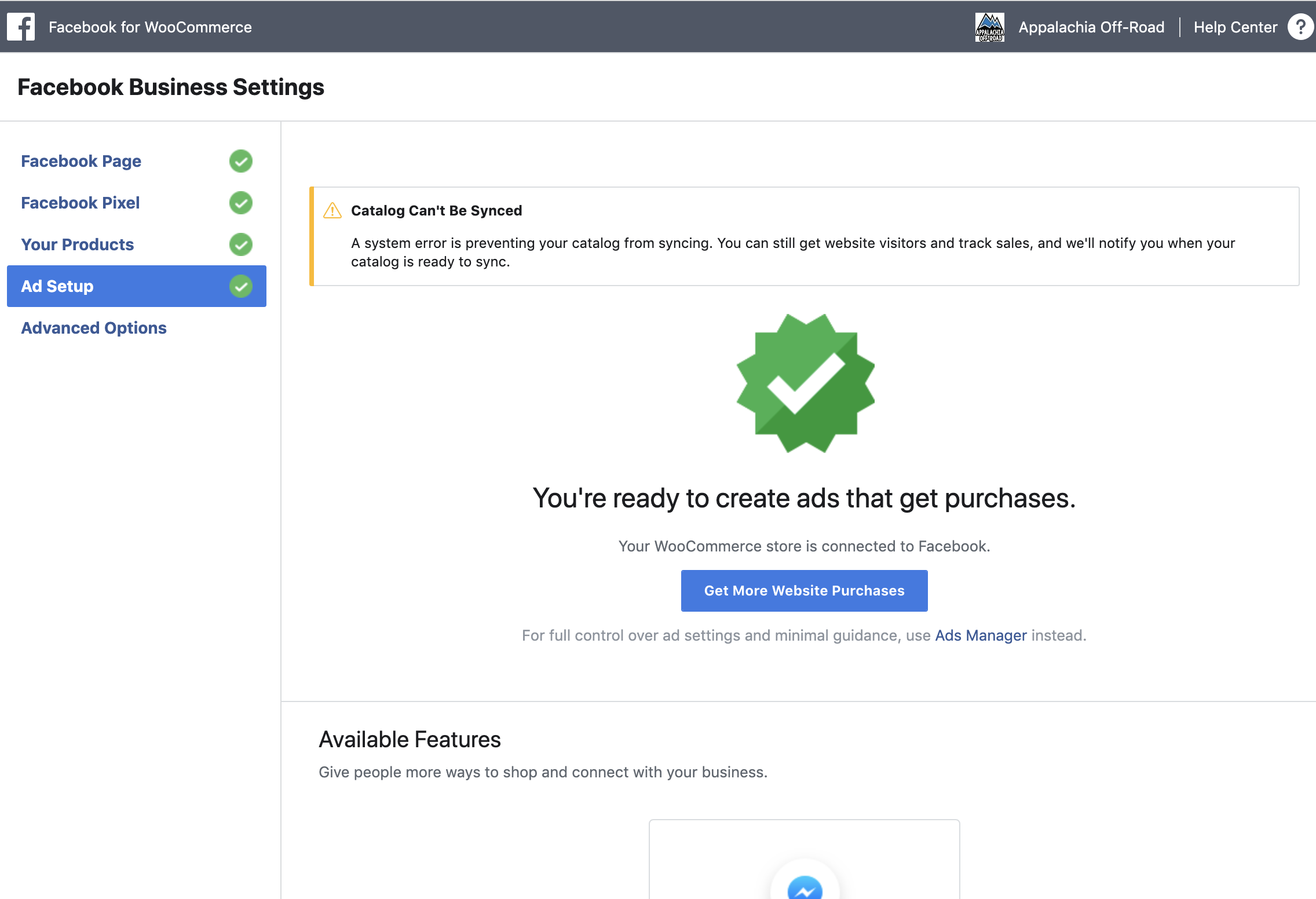Viewport: 1316px width, 899px height.
Task: Click the Ad Setup green checkmark
Action: [240, 286]
